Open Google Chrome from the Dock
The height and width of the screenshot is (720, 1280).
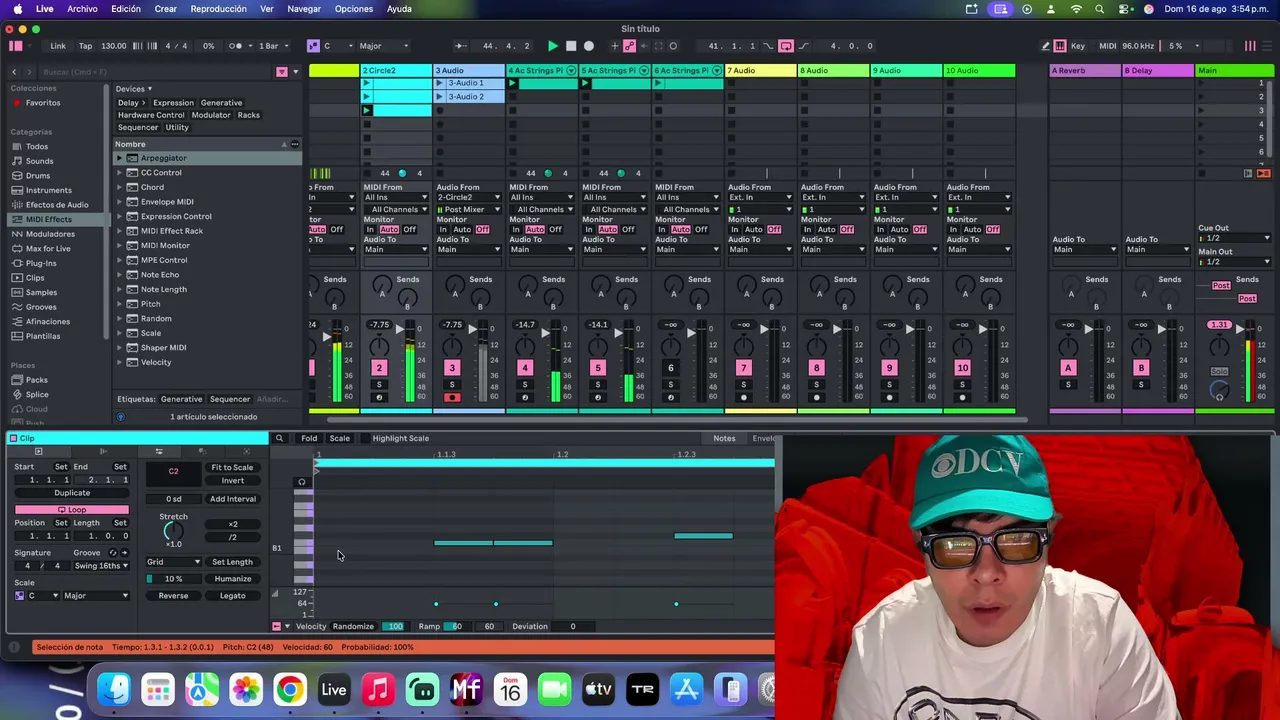pyautogui.click(x=290, y=690)
